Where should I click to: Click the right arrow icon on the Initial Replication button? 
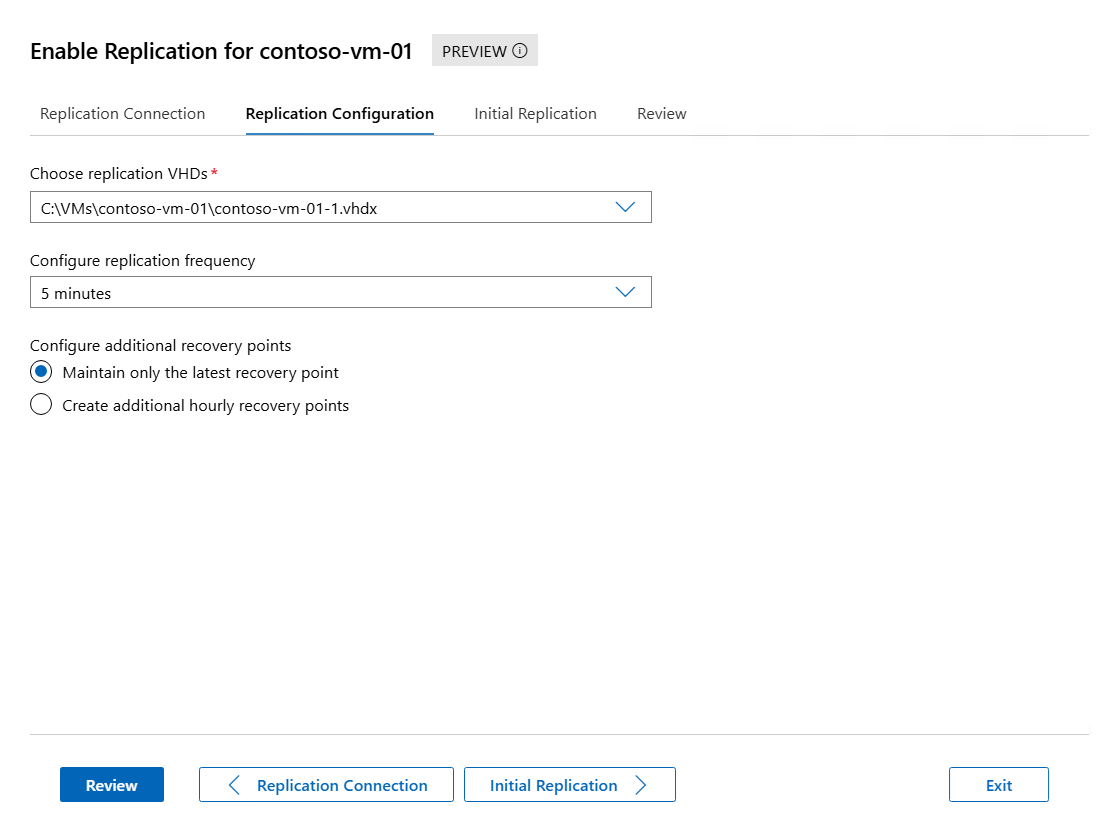pos(641,785)
